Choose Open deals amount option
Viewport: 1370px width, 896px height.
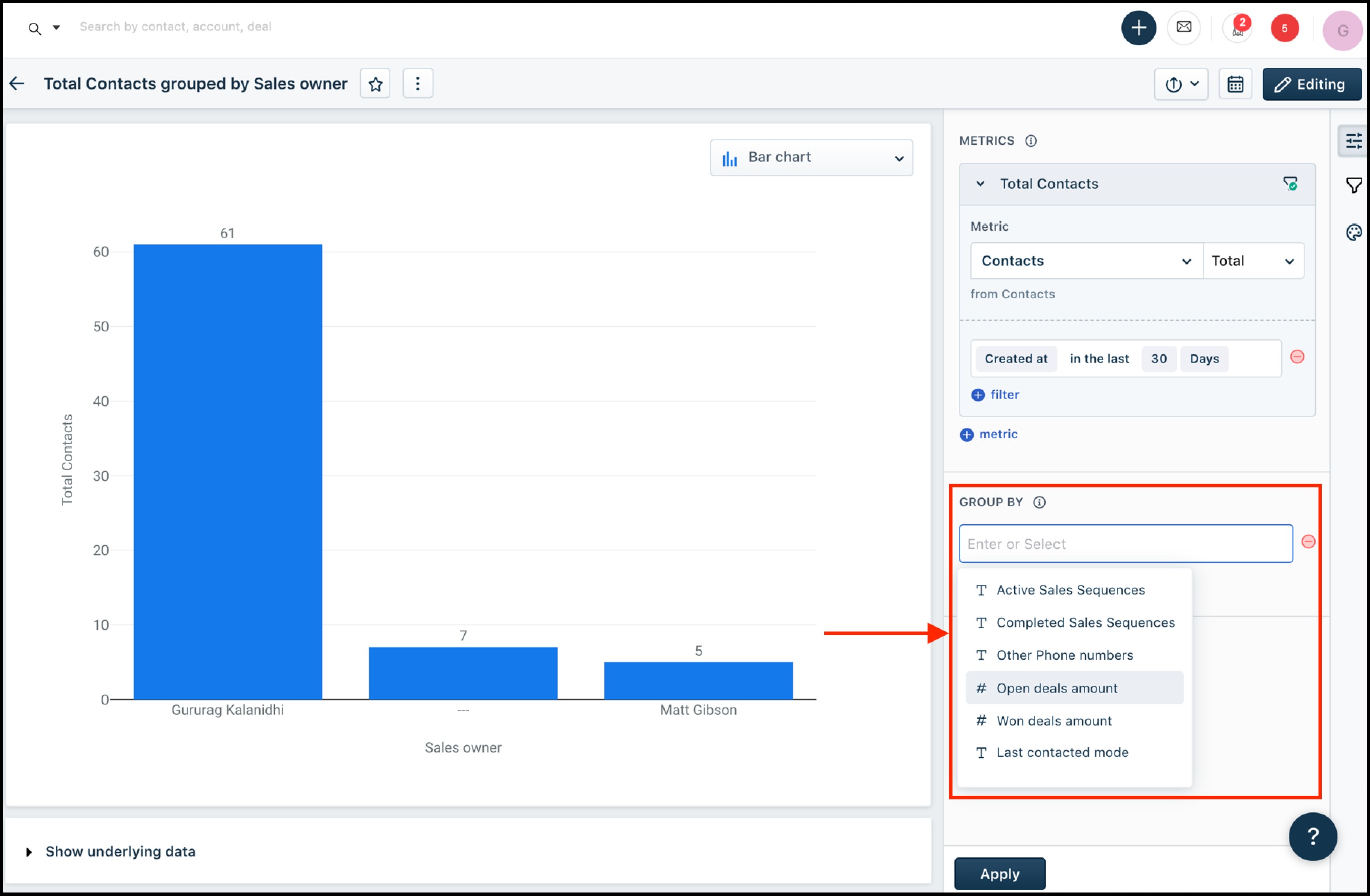pyautogui.click(x=1074, y=688)
